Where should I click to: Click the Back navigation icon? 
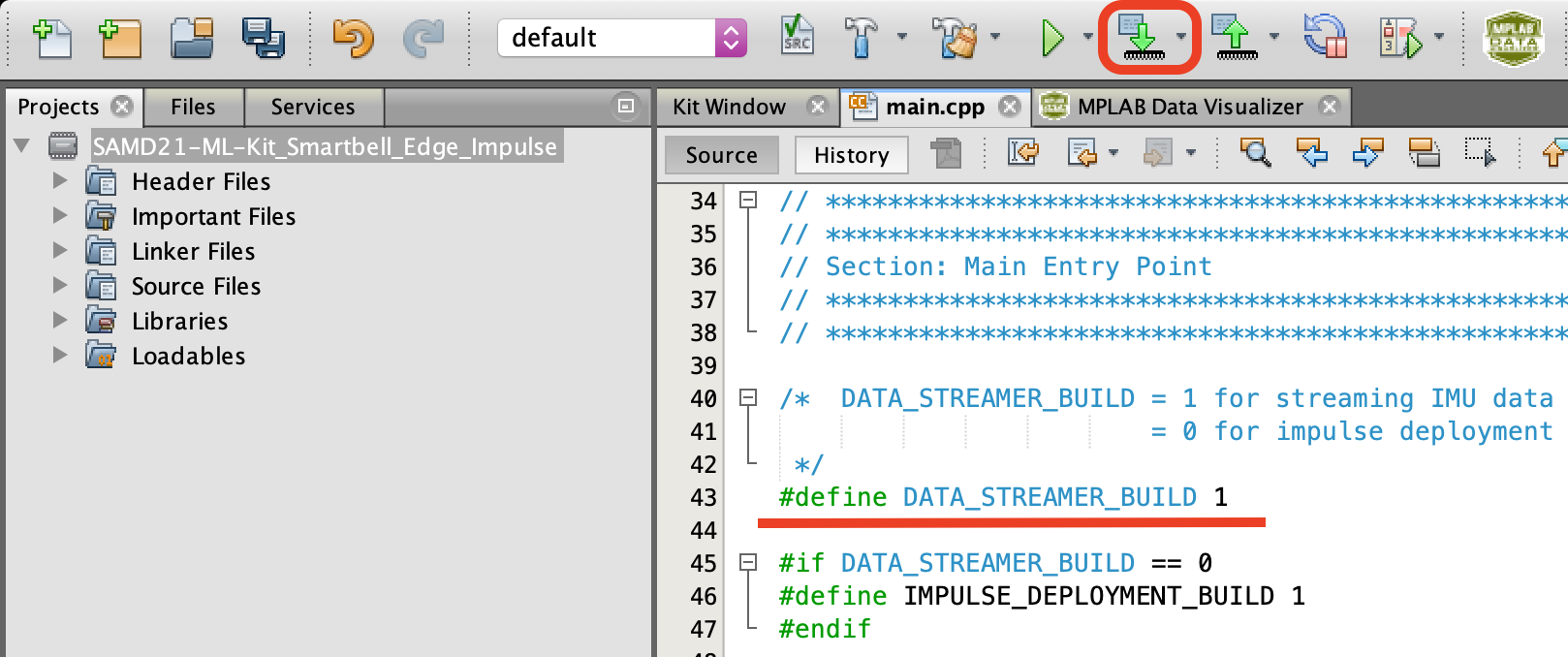point(1082,152)
